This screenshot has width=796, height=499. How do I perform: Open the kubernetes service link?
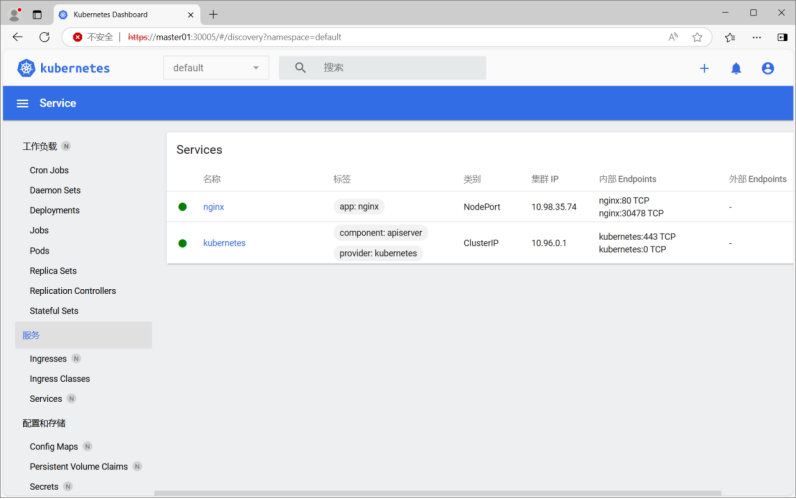(x=224, y=243)
